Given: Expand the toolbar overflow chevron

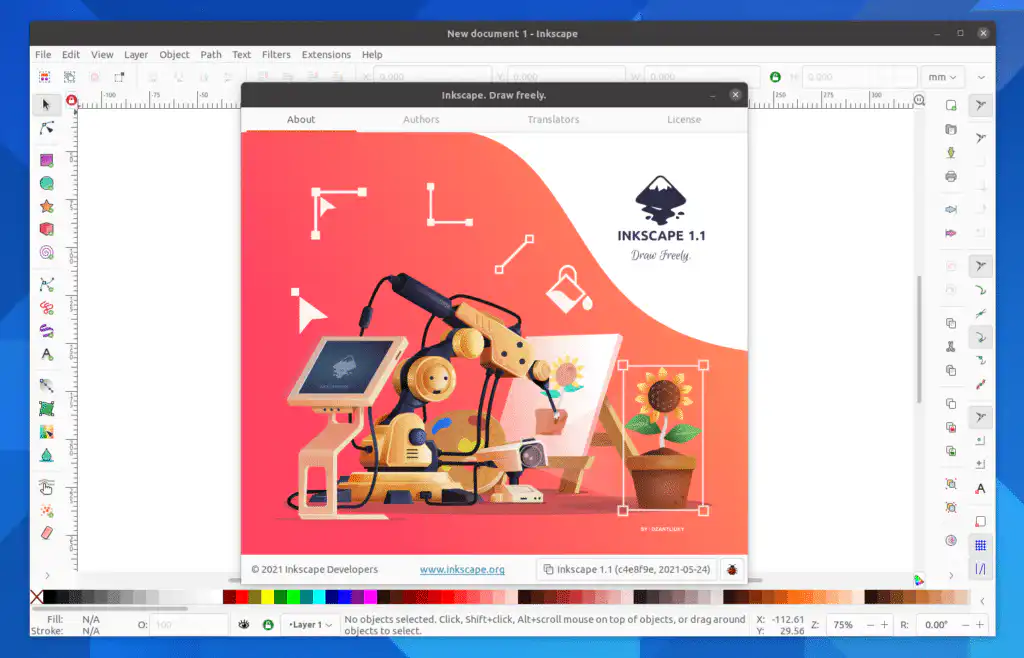Looking at the screenshot, I should 980,76.
